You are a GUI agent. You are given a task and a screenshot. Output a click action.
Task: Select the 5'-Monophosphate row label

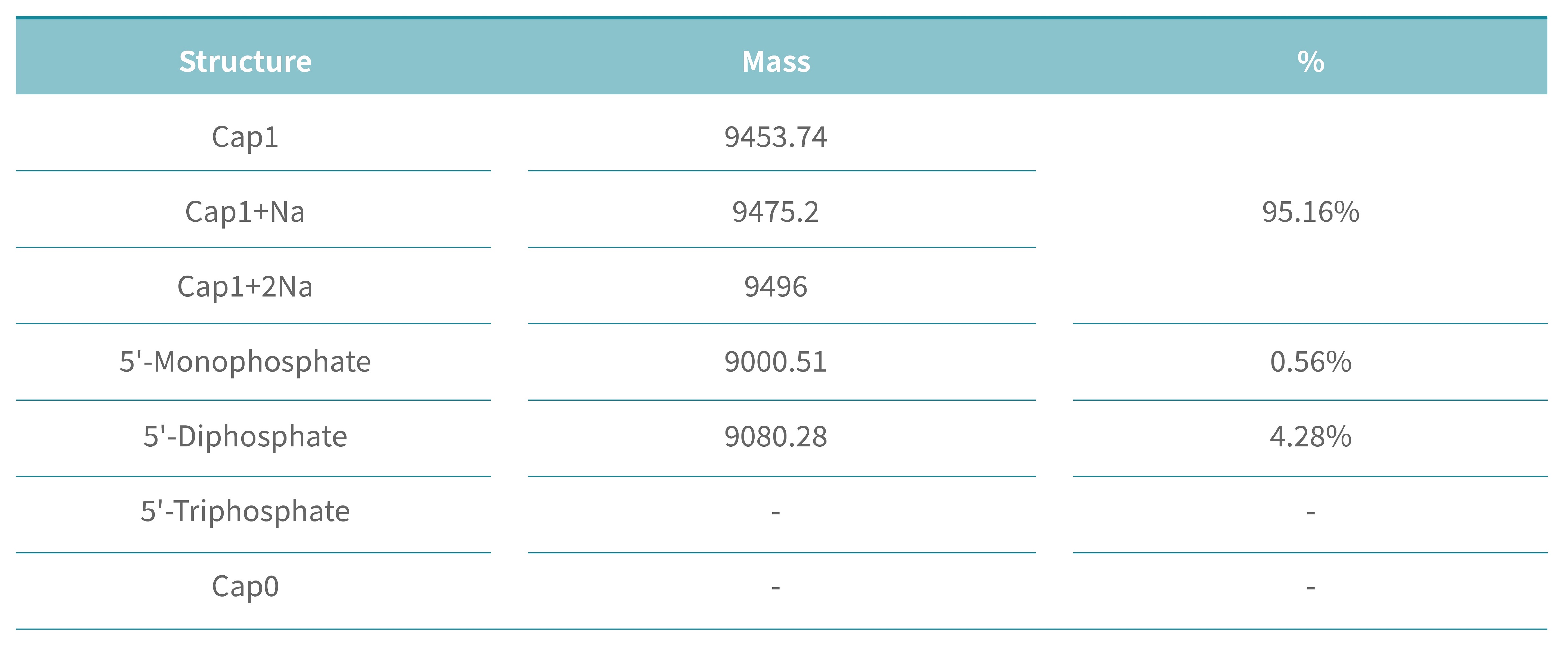pos(245,361)
